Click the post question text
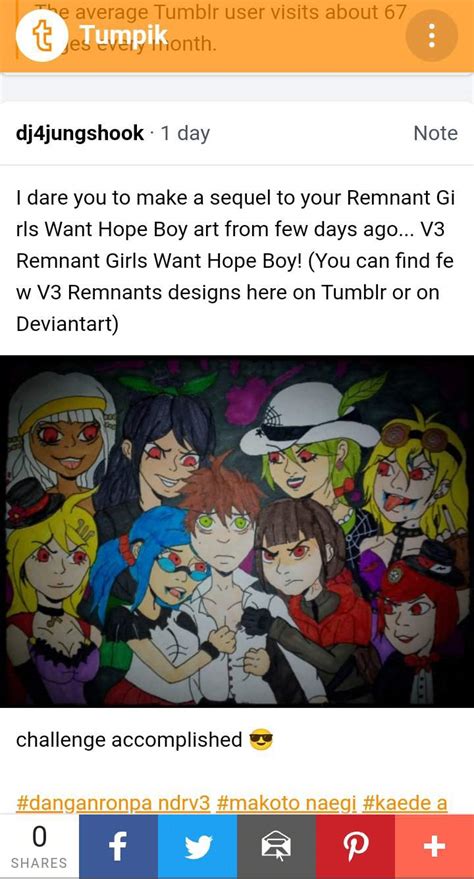The width and height of the screenshot is (474, 879). 235,261
